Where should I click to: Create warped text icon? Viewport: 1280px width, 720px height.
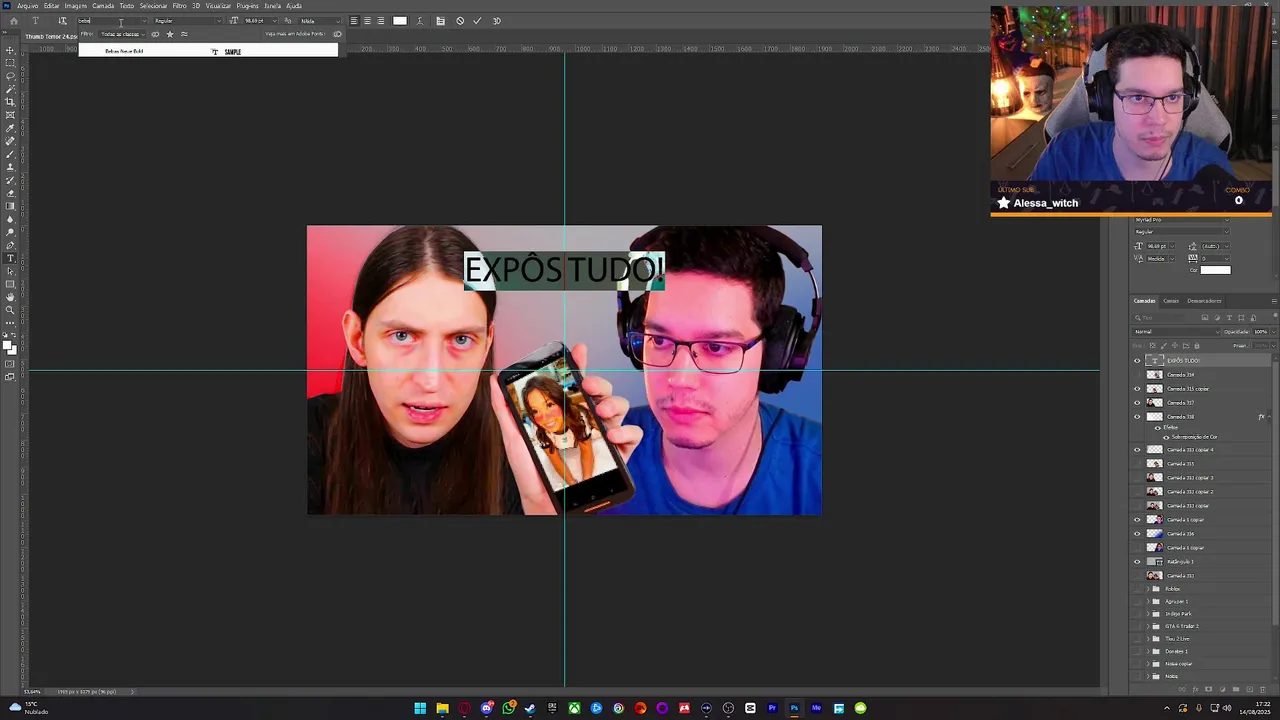pyautogui.click(x=419, y=21)
